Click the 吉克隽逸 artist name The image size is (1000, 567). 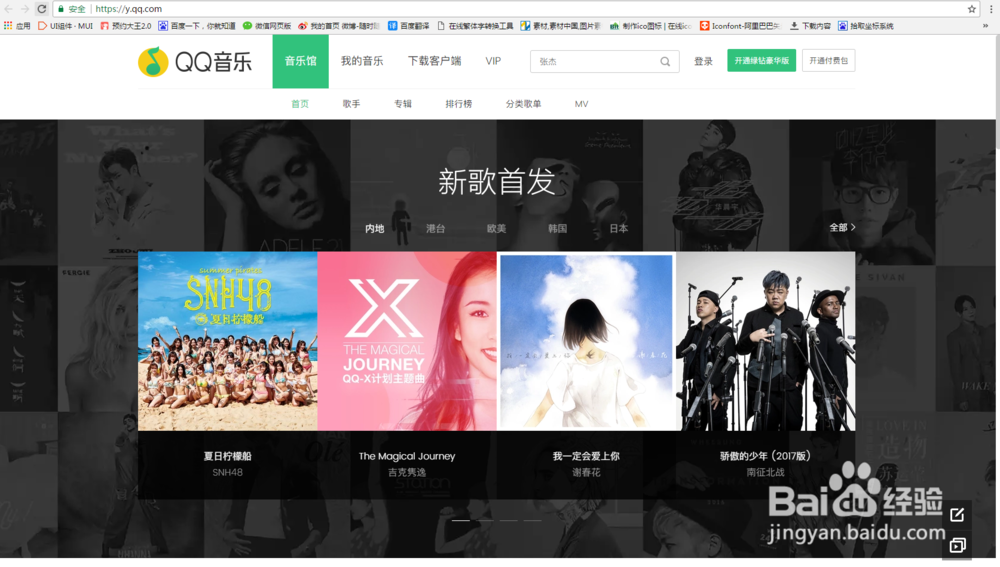(407, 473)
